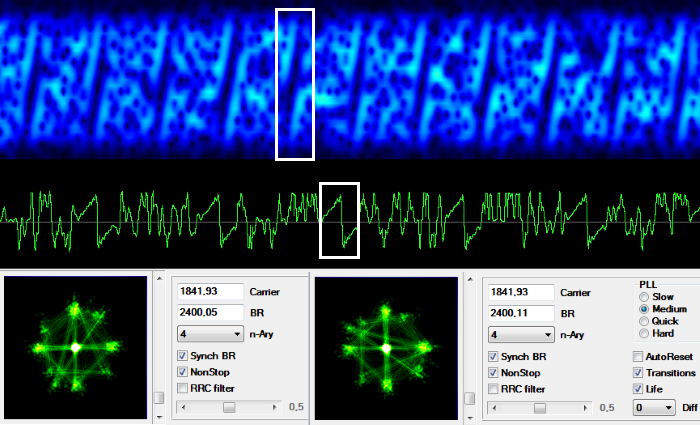700x425 pixels.
Task: Toggle the Life checkbox
Action: point(638,389)
